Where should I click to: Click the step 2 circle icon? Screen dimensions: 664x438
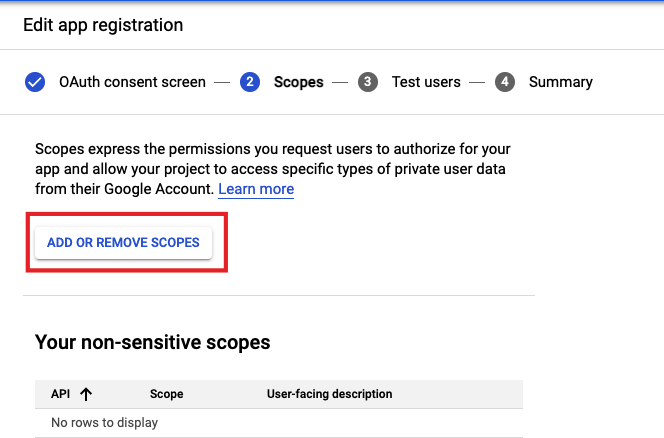tap(250, 82)
